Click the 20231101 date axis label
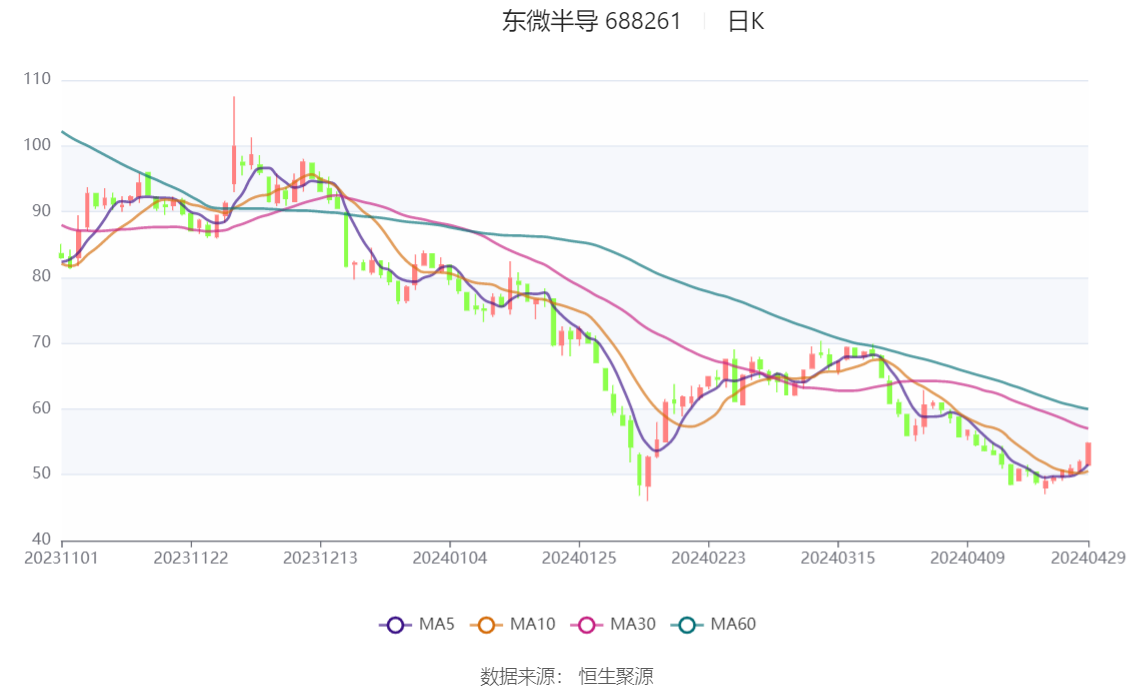 62,558
